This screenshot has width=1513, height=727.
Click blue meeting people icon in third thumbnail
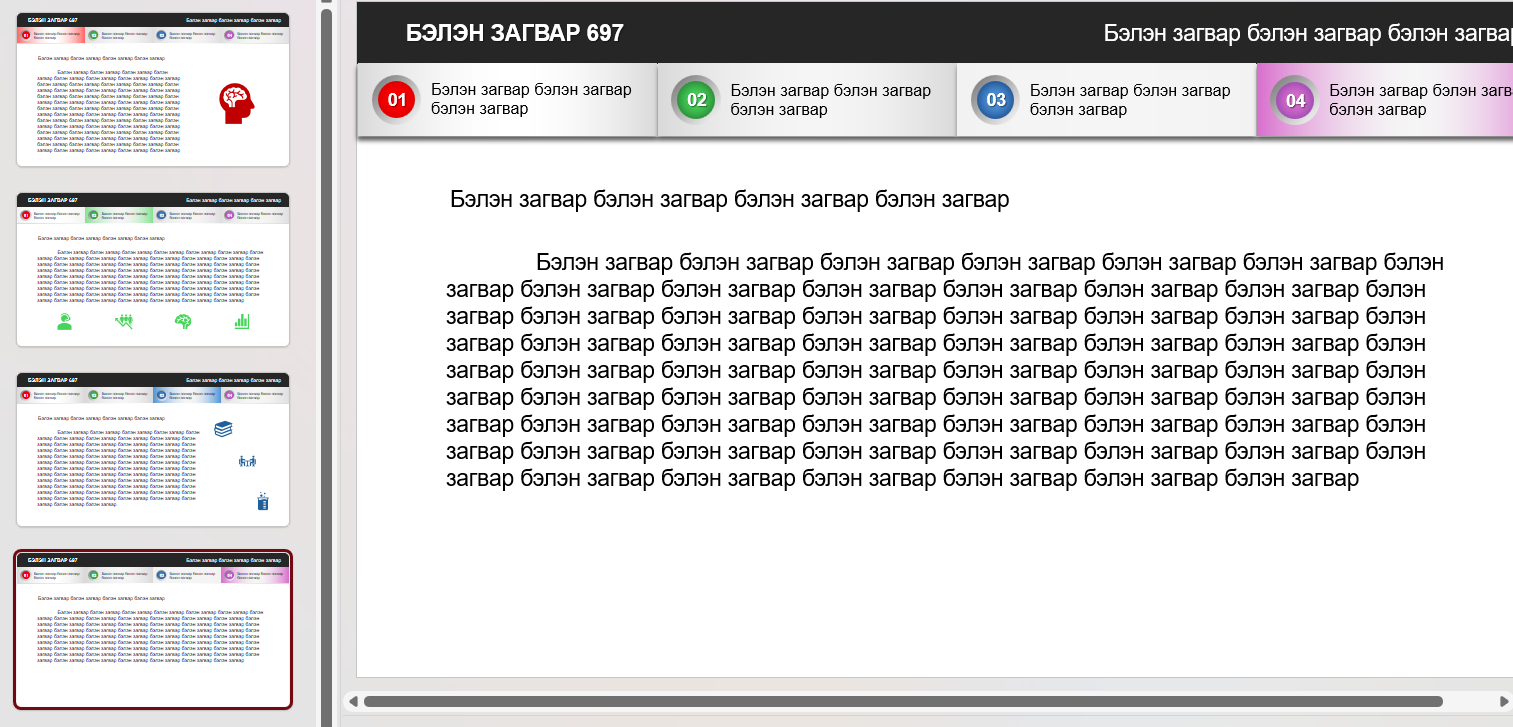tap(248, 461)
